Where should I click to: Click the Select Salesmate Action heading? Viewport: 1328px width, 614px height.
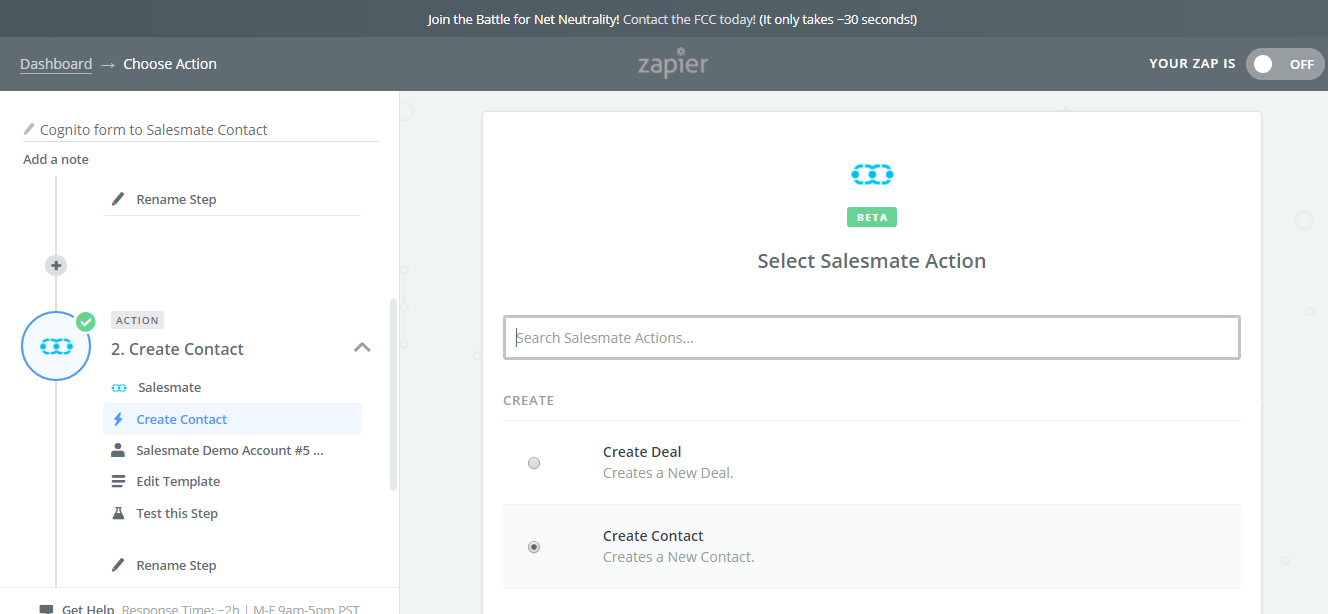[872, 261]
